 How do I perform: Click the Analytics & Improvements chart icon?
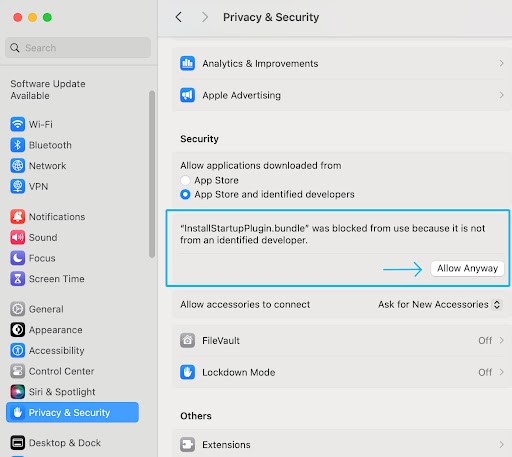pos(187,63)
